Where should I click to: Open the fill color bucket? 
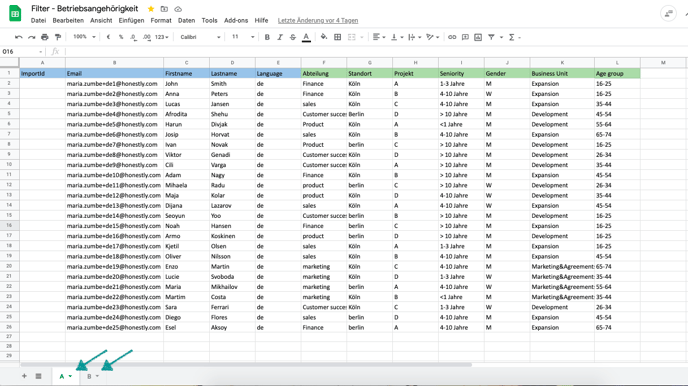click(x=324, y=37)
